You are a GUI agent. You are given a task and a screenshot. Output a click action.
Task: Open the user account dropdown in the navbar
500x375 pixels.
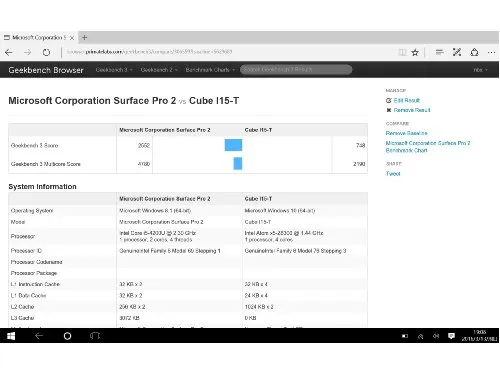[480, 70]
